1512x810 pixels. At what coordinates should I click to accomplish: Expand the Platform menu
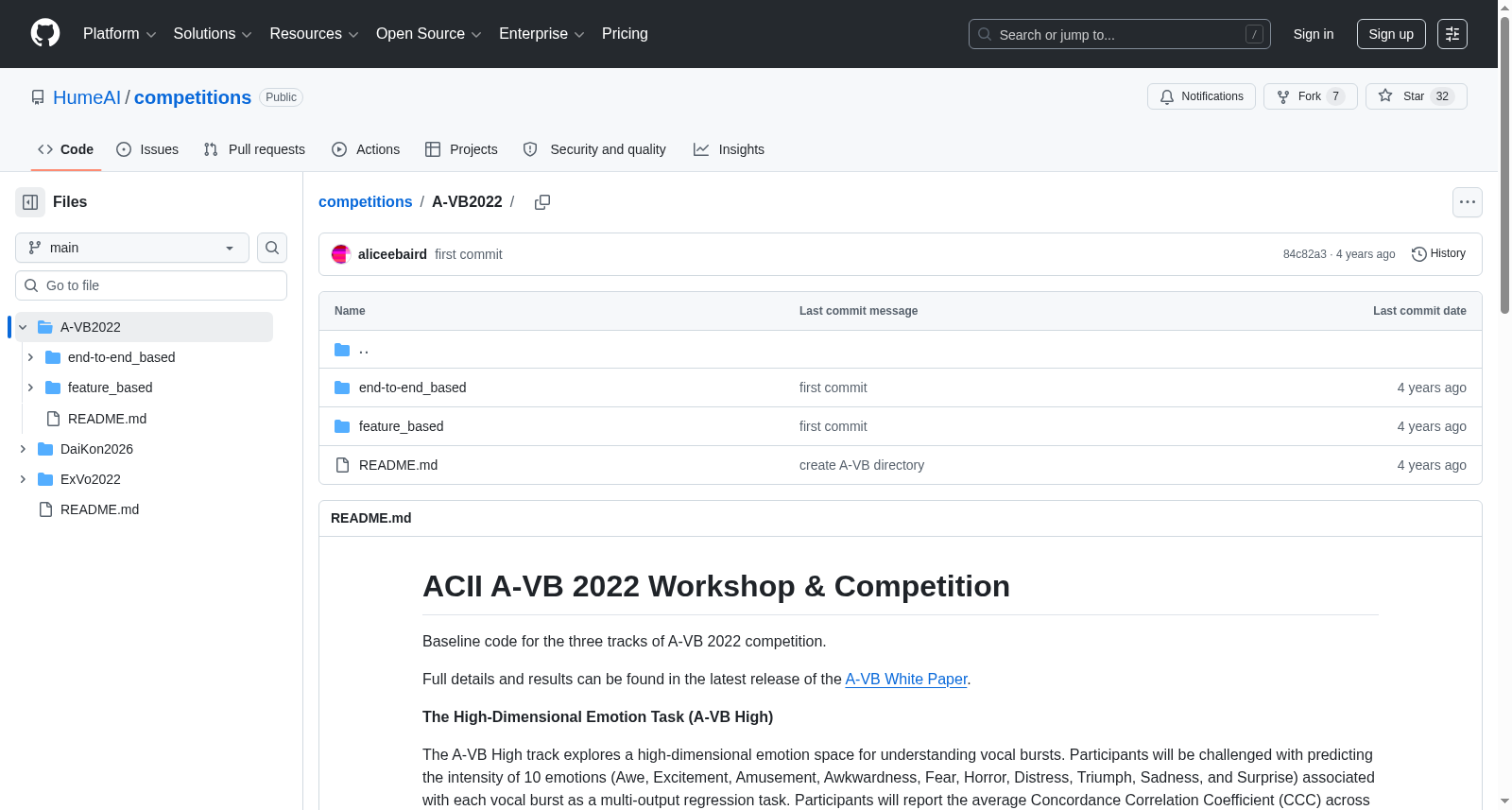[x=120, y=34]
